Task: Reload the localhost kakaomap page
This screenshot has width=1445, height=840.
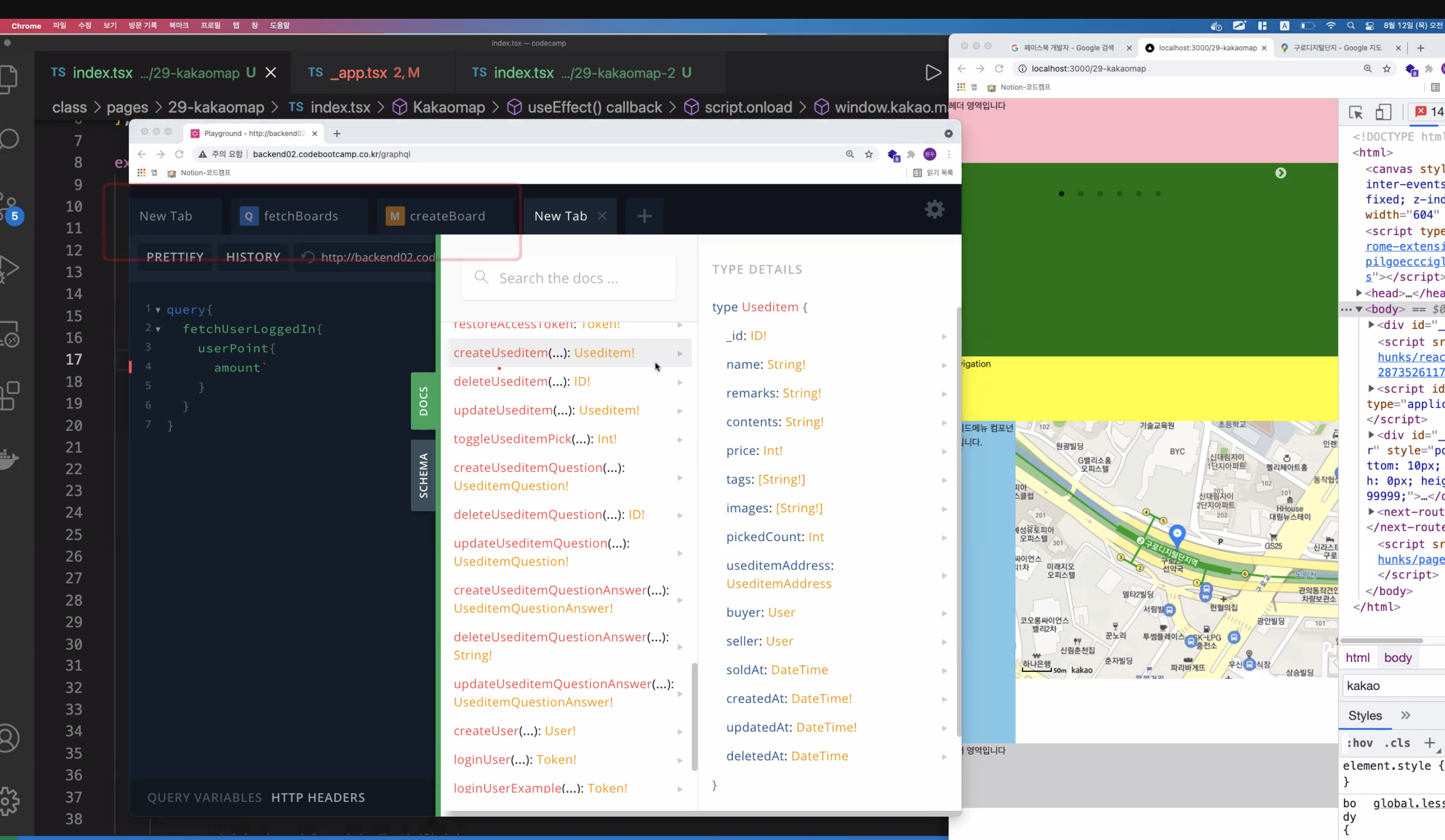Action: pos(999,69)
